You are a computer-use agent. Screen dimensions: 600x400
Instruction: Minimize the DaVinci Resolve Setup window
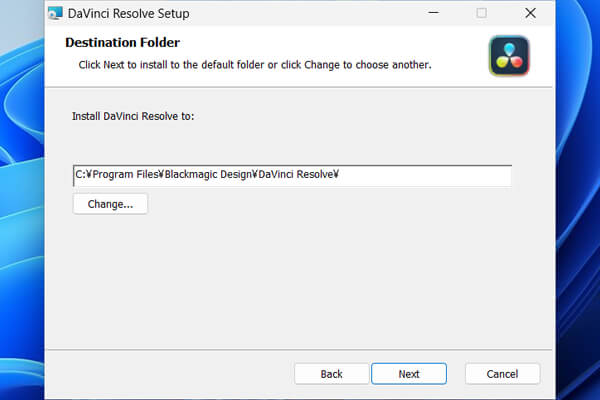(x=433, y=13)
